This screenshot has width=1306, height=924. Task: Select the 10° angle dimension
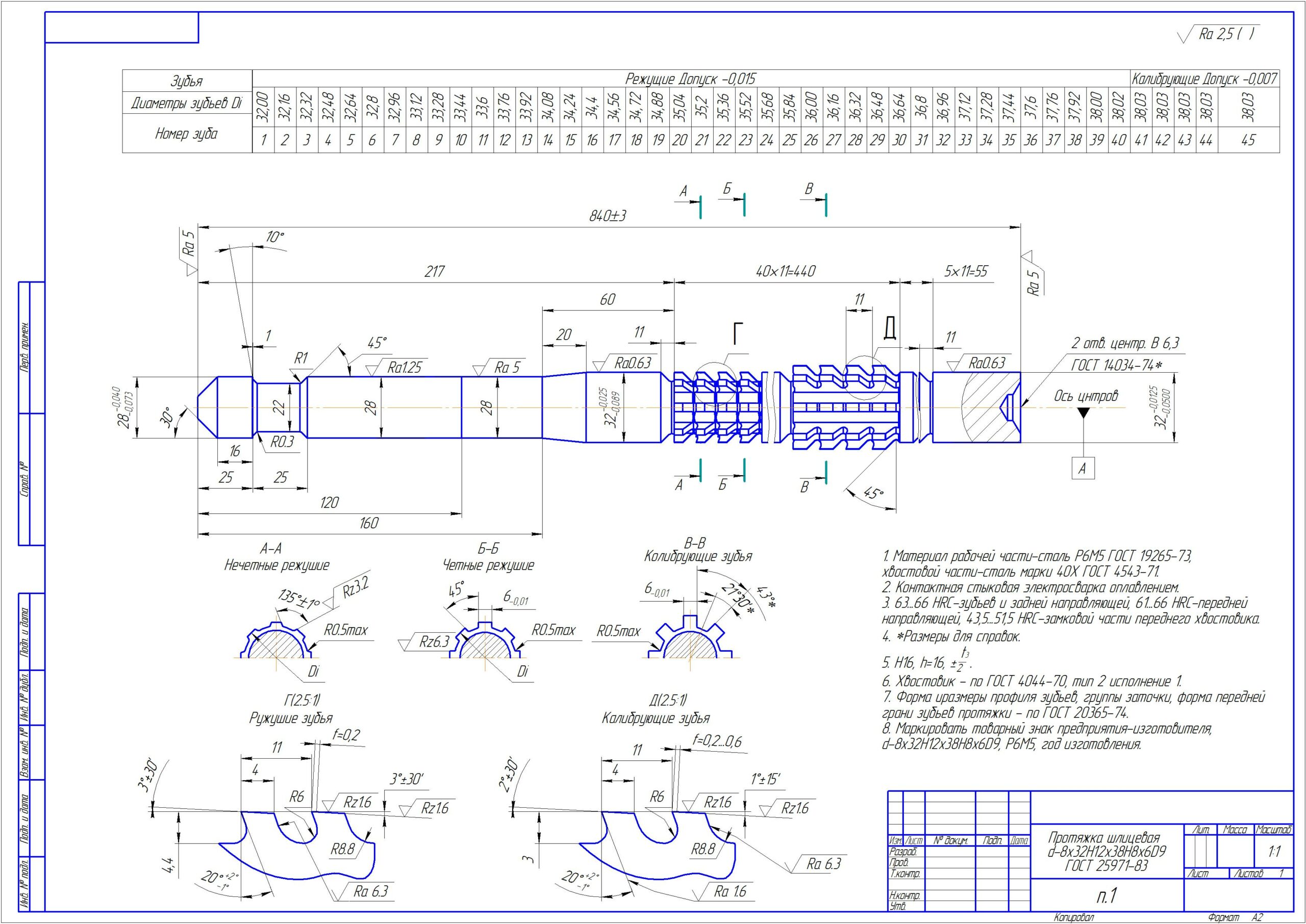point(275,237)
